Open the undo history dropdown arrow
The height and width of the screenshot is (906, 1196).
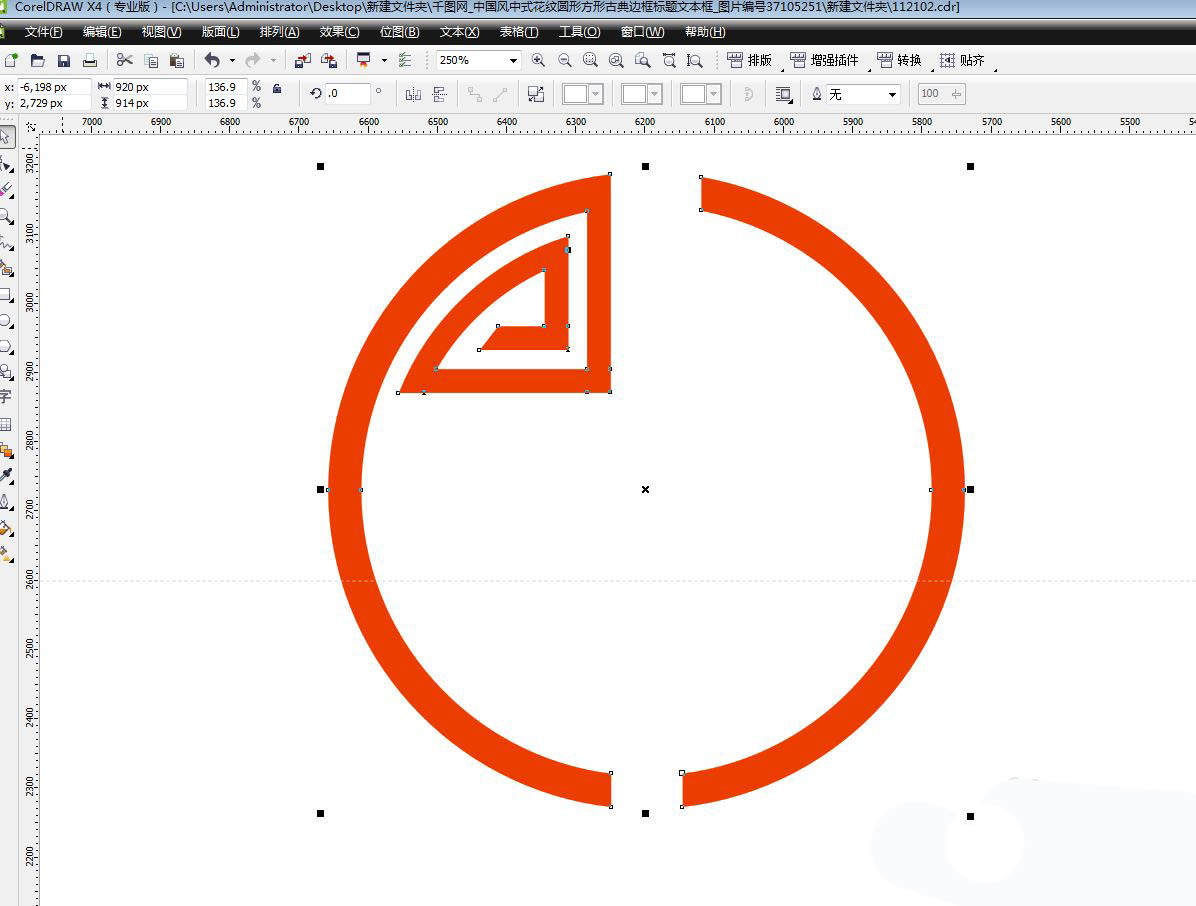[232, 61]
